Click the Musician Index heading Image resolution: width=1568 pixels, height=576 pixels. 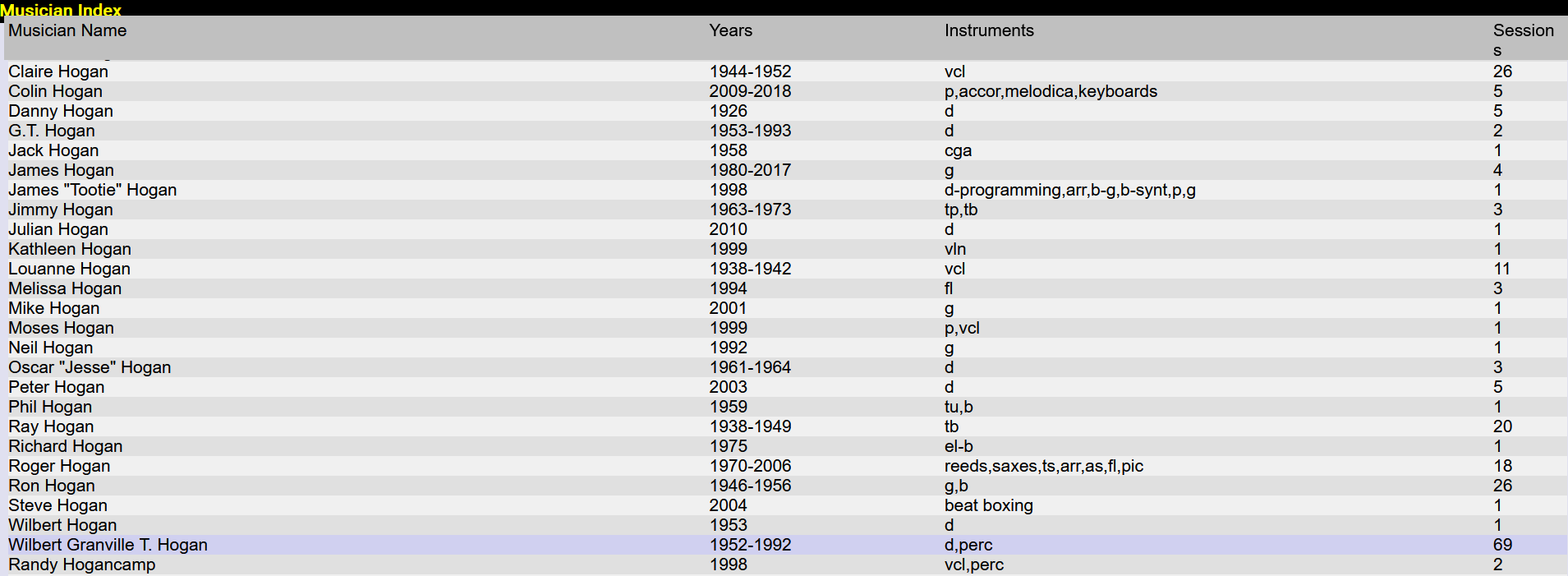tap(61, 10)
